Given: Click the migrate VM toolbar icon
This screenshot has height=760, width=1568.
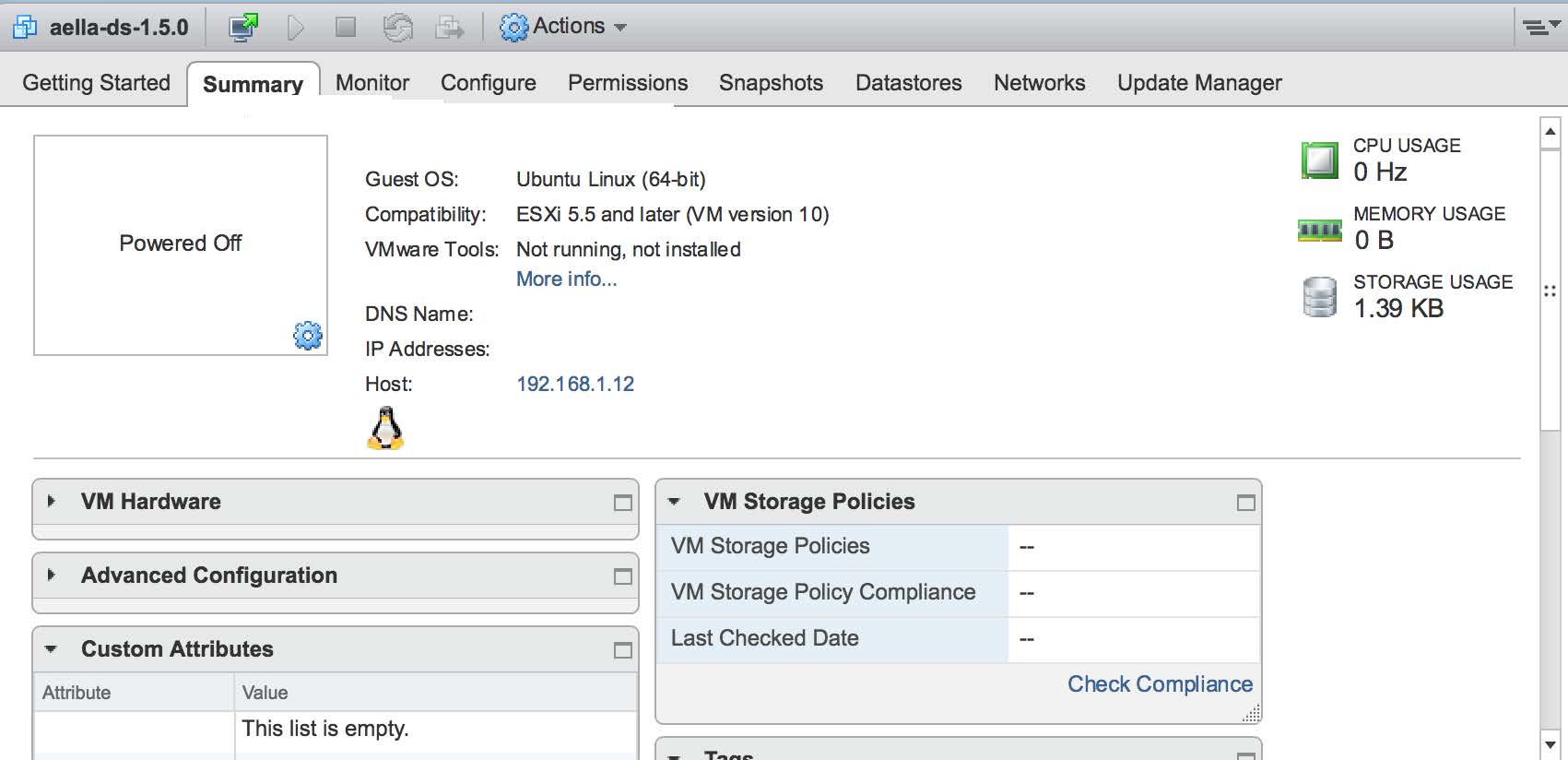Looking at the screenshot, I should pyautogui.click(x=449, y=28).
